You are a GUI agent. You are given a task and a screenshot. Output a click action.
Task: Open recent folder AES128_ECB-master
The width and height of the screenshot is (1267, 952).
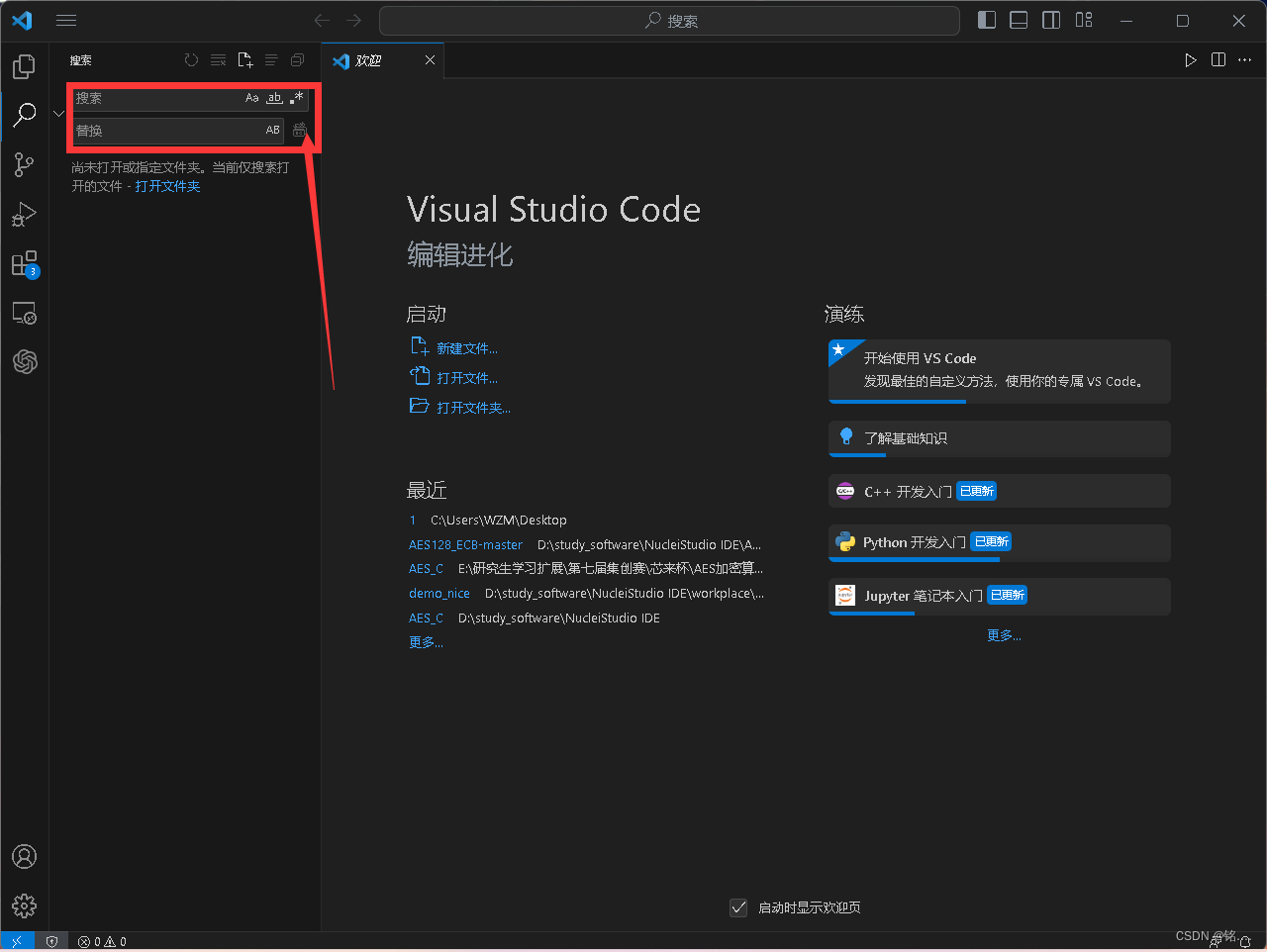pyautogui.click(x=465, y=544)
